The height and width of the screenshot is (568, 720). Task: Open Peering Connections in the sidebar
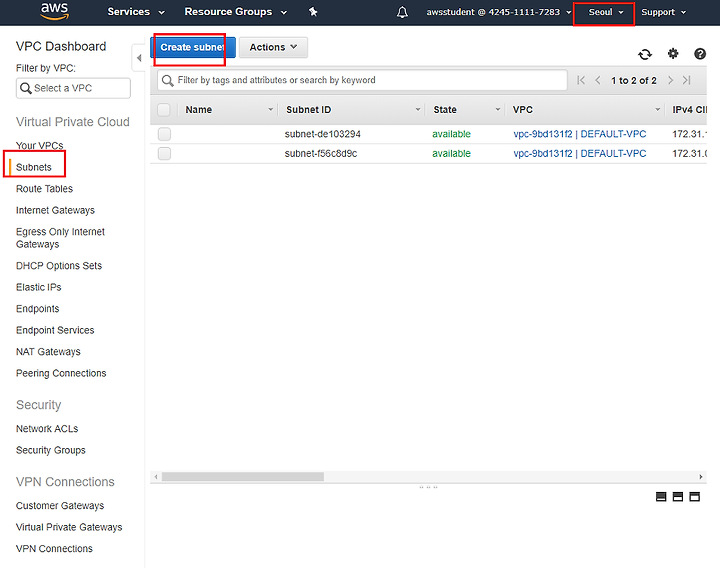tap(61, 373)
